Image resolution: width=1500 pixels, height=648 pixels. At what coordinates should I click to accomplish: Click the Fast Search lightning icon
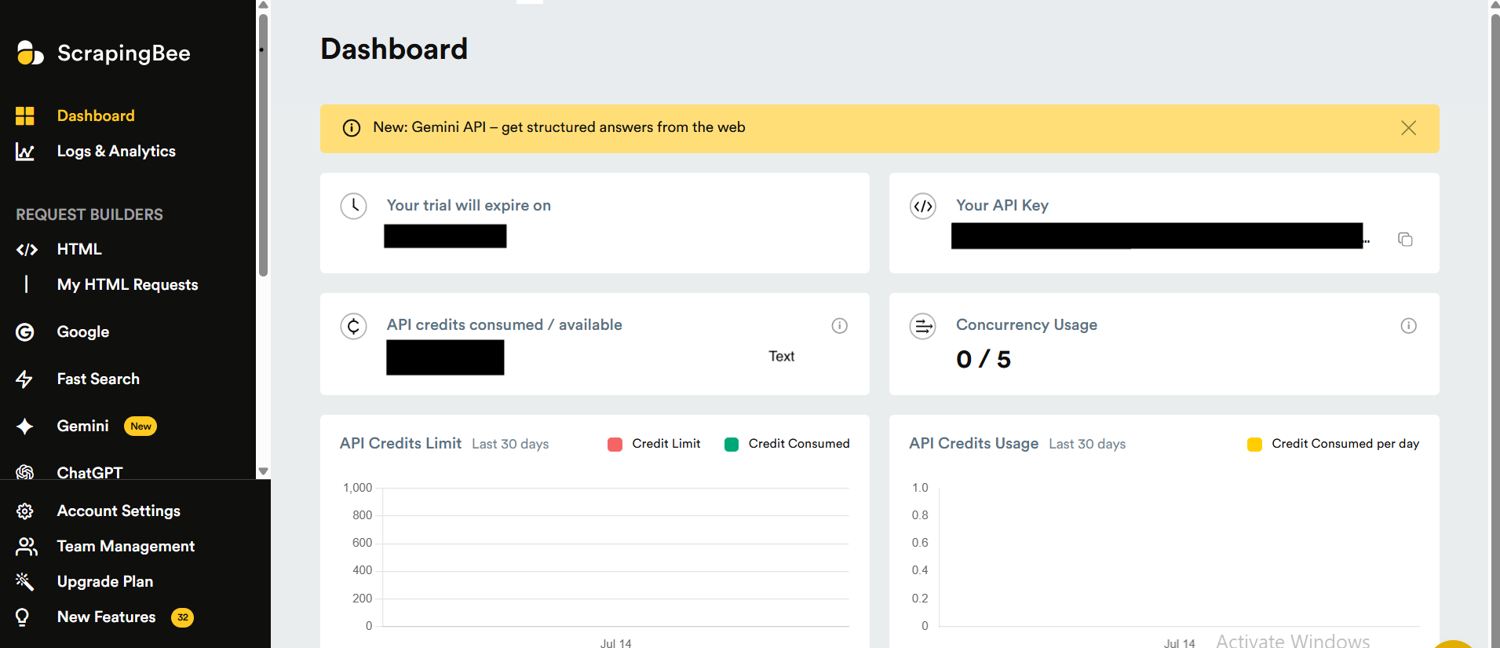25,379
